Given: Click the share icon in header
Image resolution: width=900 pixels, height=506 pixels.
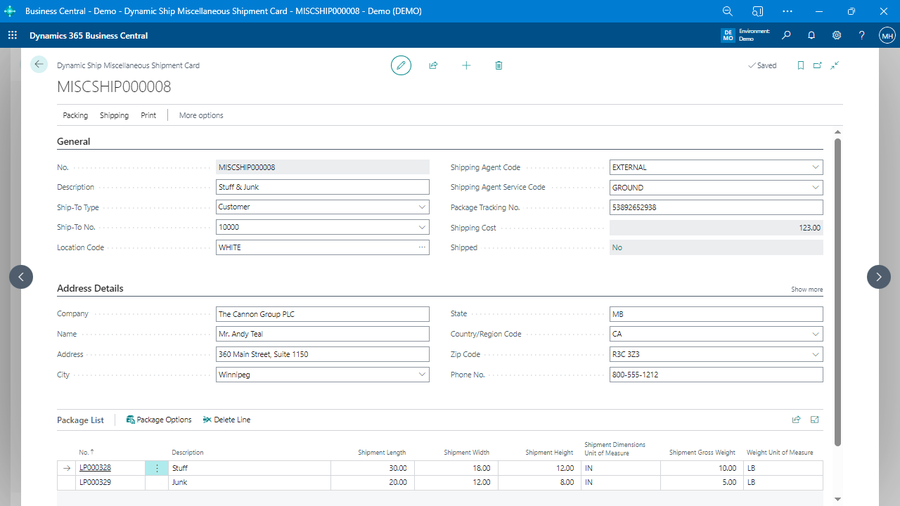Looking at the screenshot, I should pyautogui.click(x=433, y=65).
